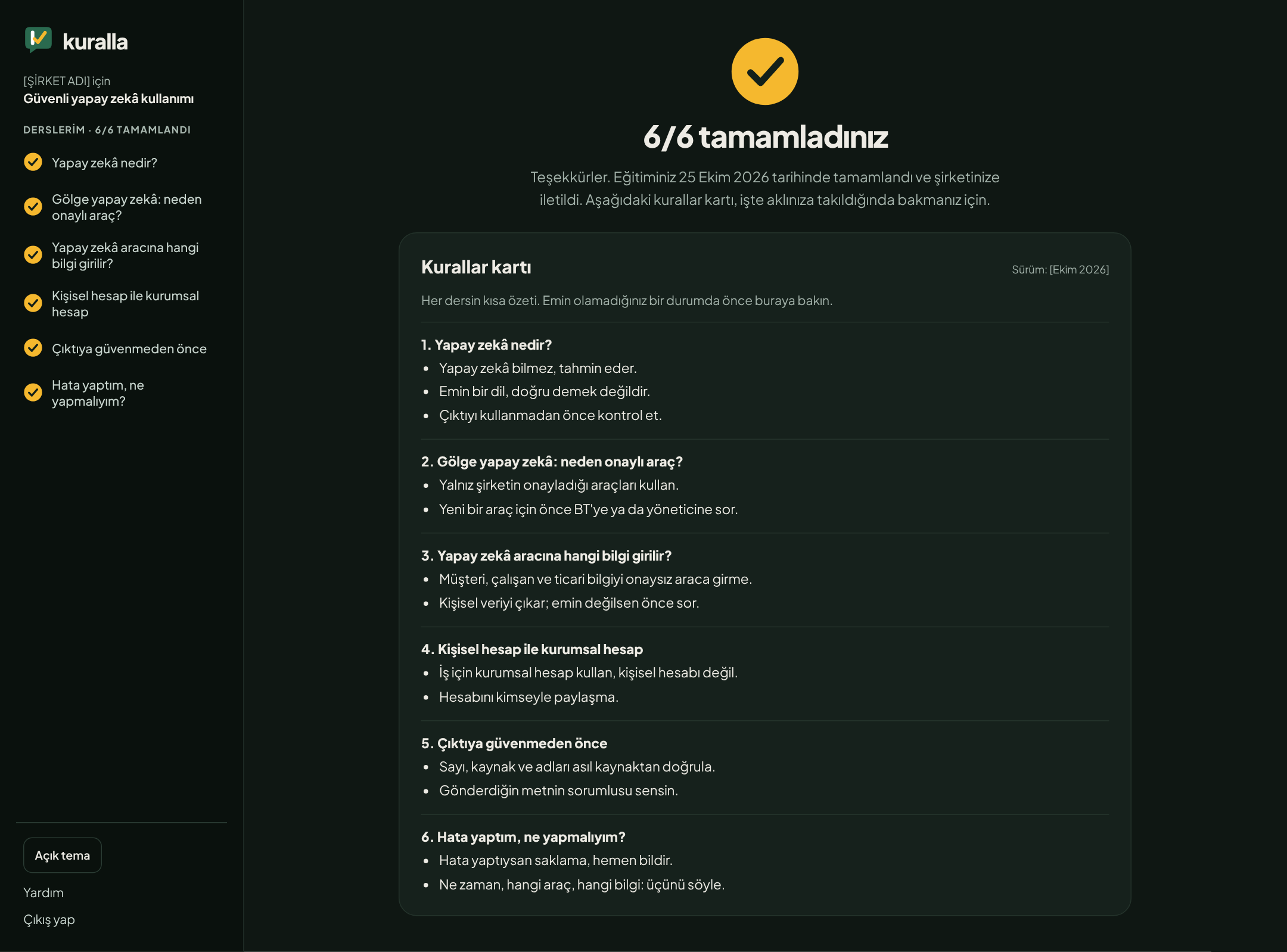1287x952 pixels.
Task: Open sidebar lesson "Çıktıya güvenmeden önce"
Action: [129, 349]
